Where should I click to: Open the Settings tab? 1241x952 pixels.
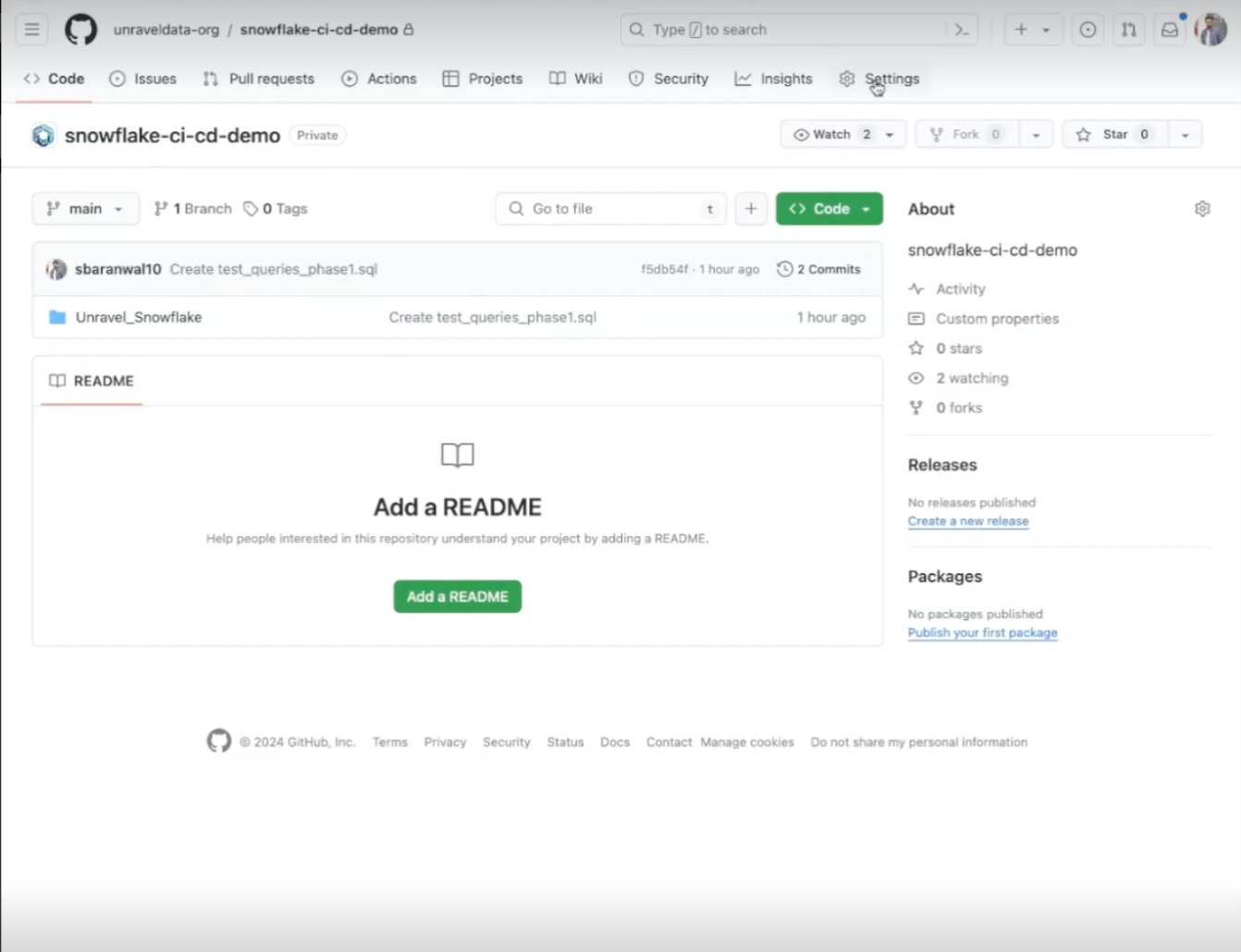[879, 79]
